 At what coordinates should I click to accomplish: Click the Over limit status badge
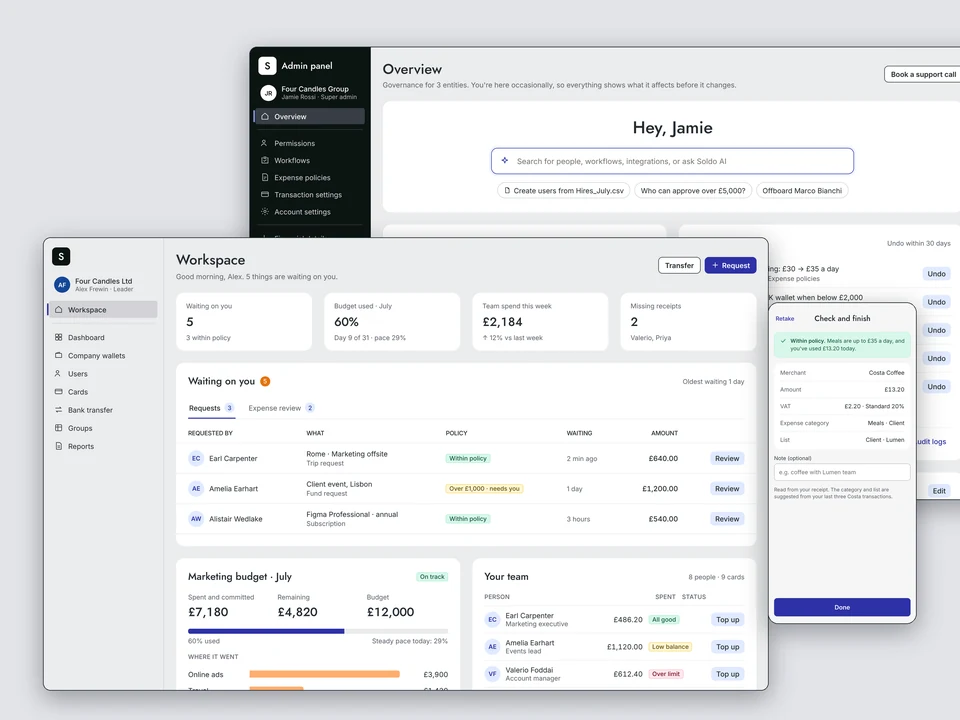click(666, 674)
